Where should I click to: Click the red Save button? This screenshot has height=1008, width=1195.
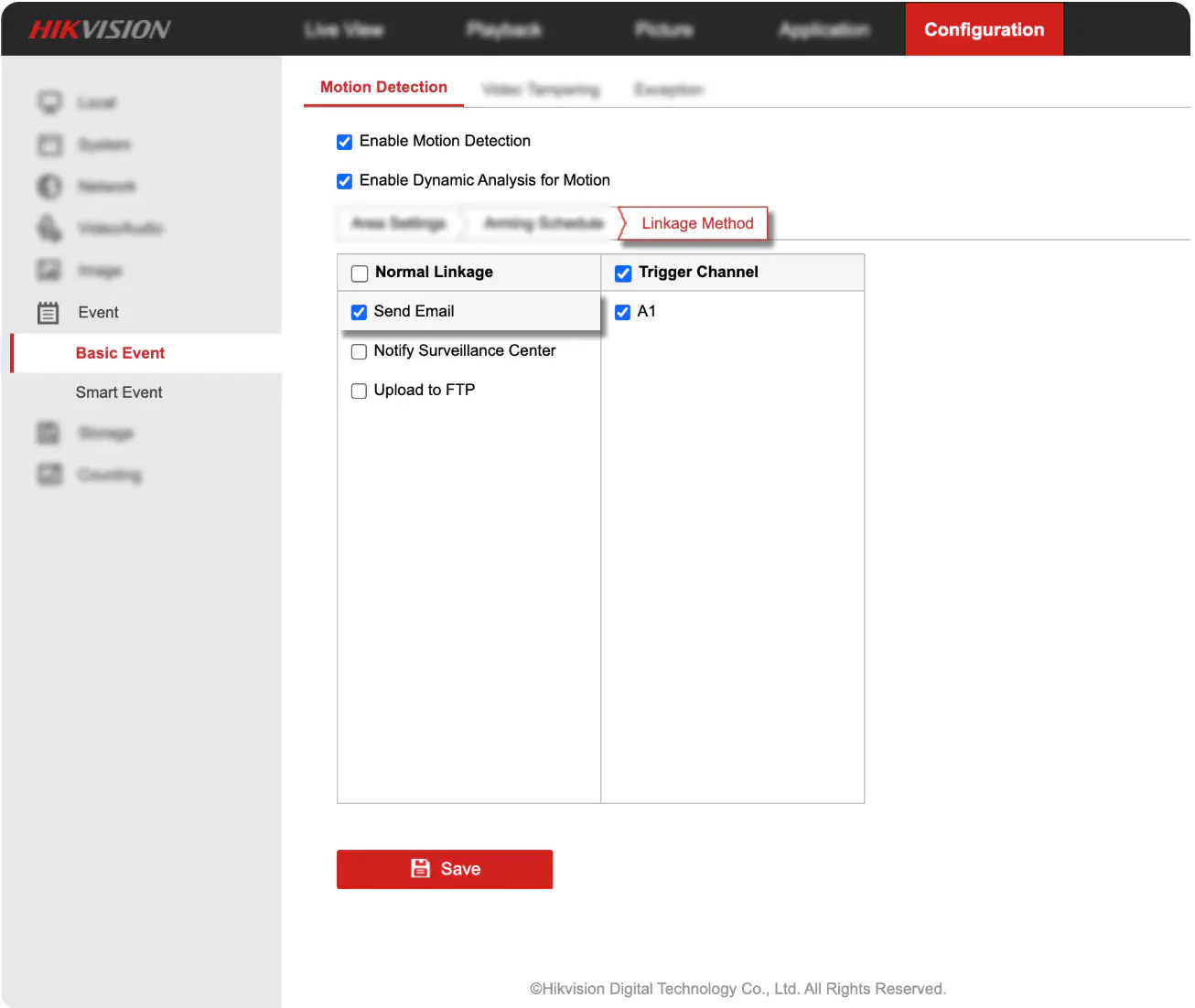[x=445, y=869]
